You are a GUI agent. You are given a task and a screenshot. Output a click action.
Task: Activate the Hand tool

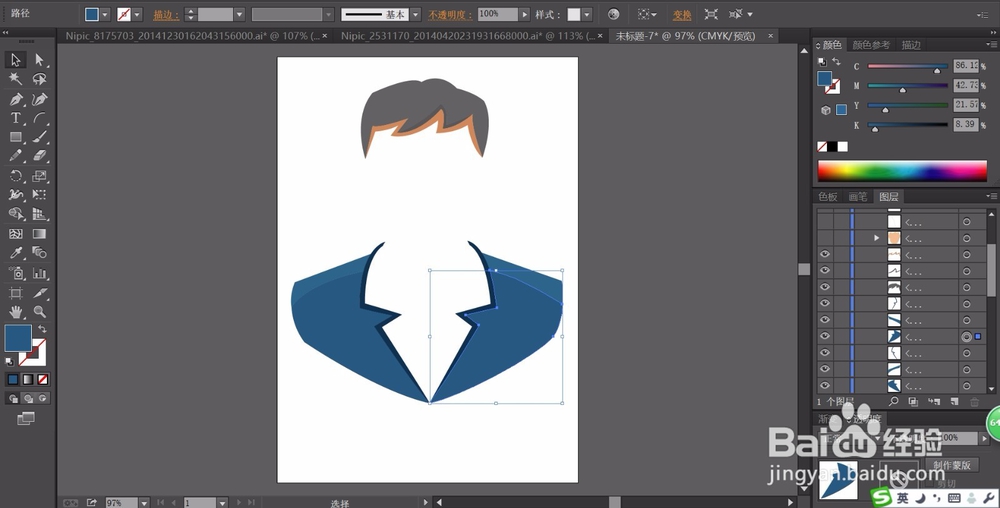16,312
